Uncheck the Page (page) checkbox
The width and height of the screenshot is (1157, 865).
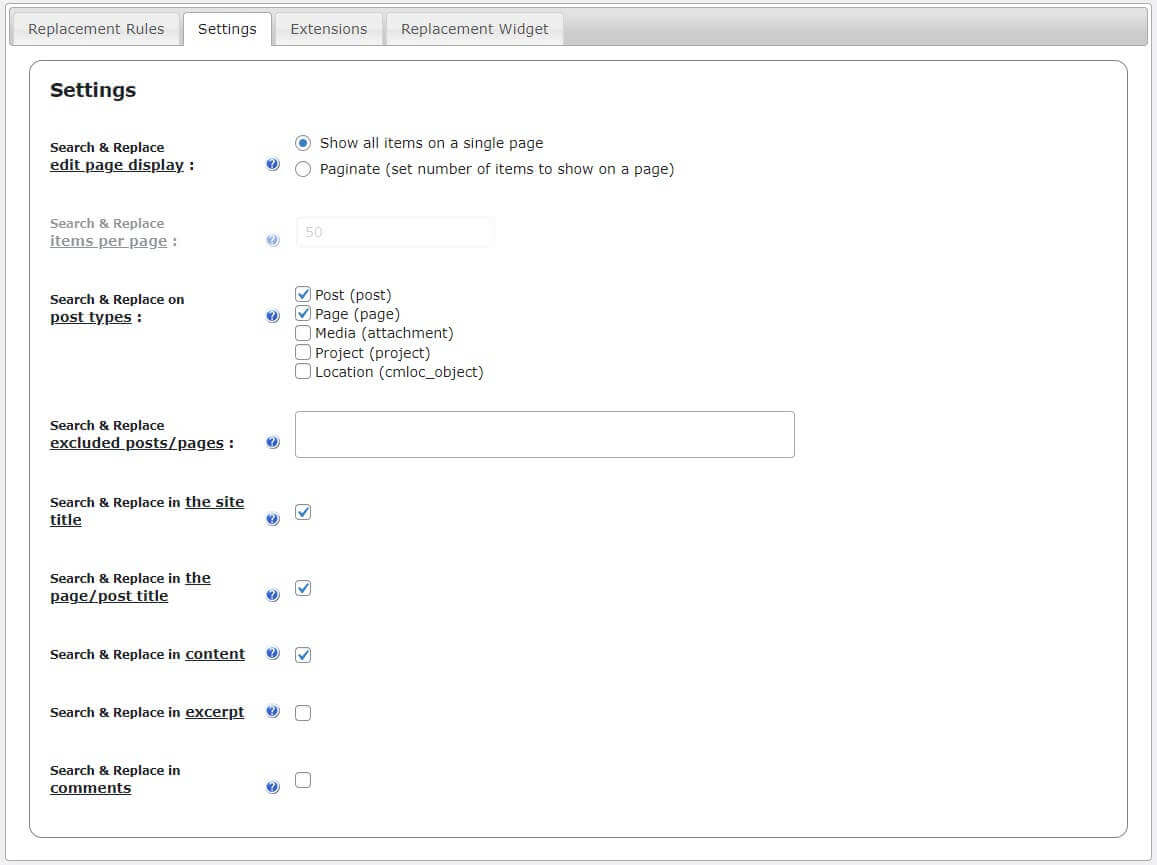click(x=303, y=314)
